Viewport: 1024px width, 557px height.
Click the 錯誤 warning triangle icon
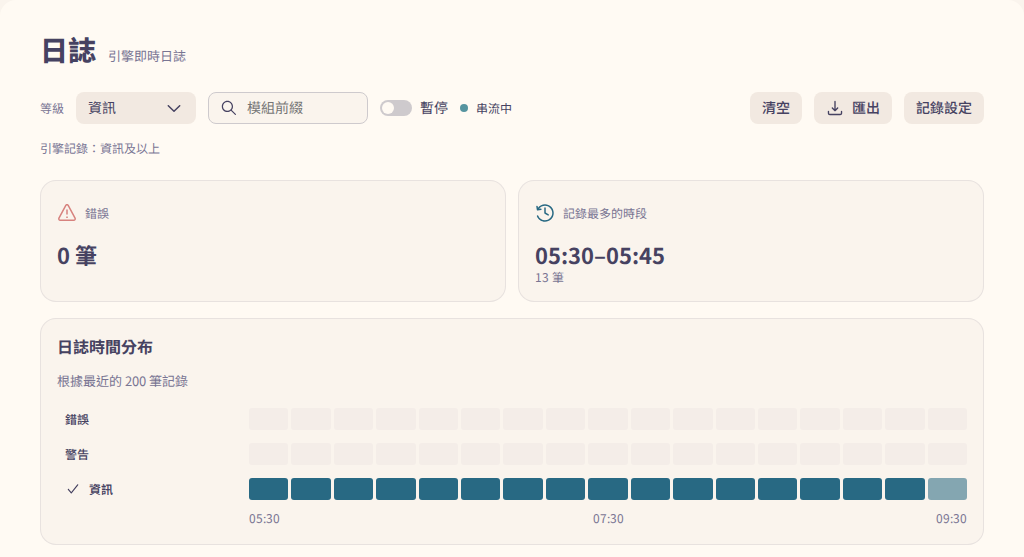(67, 213)
